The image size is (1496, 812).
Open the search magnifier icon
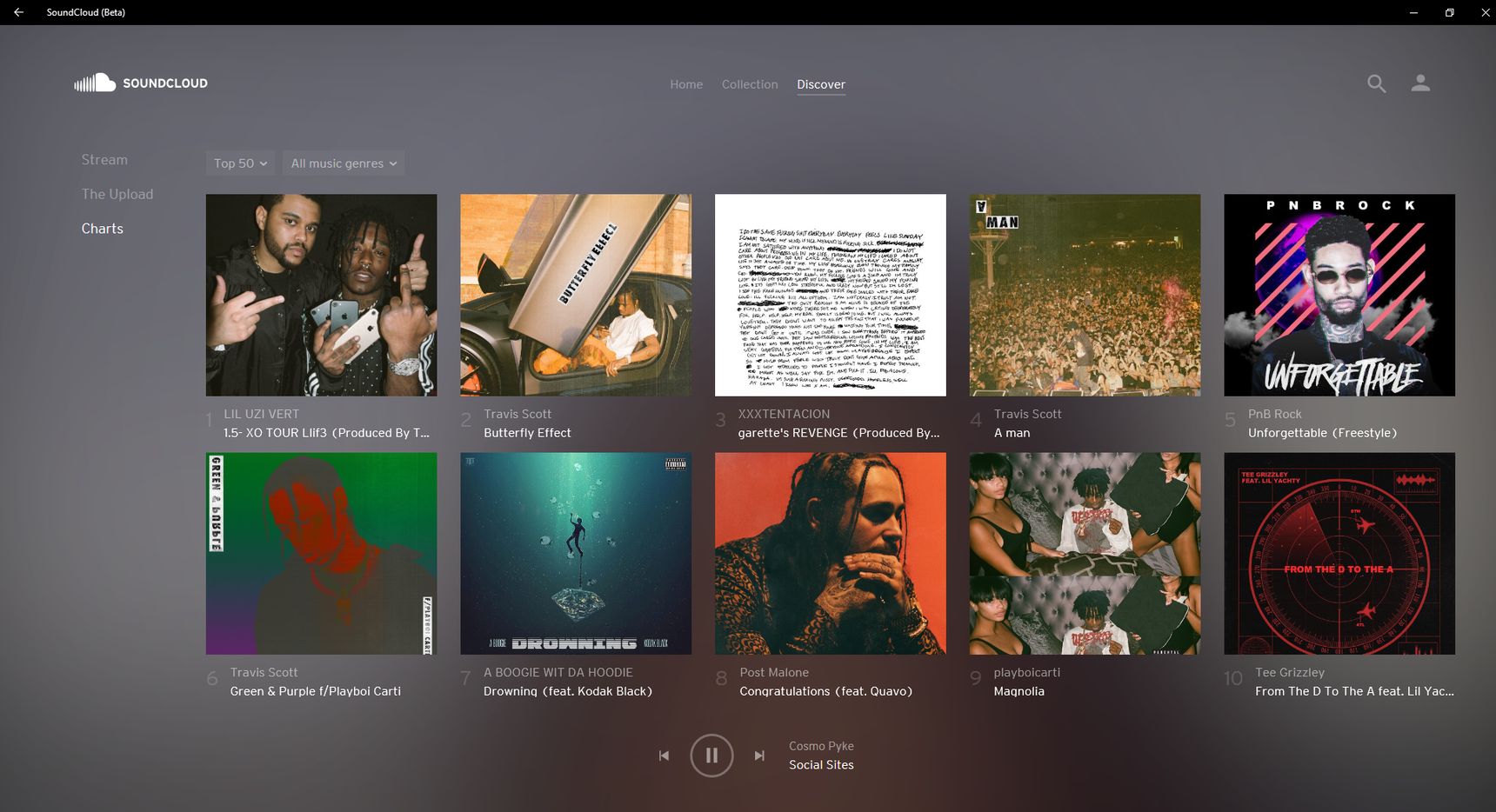(x=1376, y=83)
